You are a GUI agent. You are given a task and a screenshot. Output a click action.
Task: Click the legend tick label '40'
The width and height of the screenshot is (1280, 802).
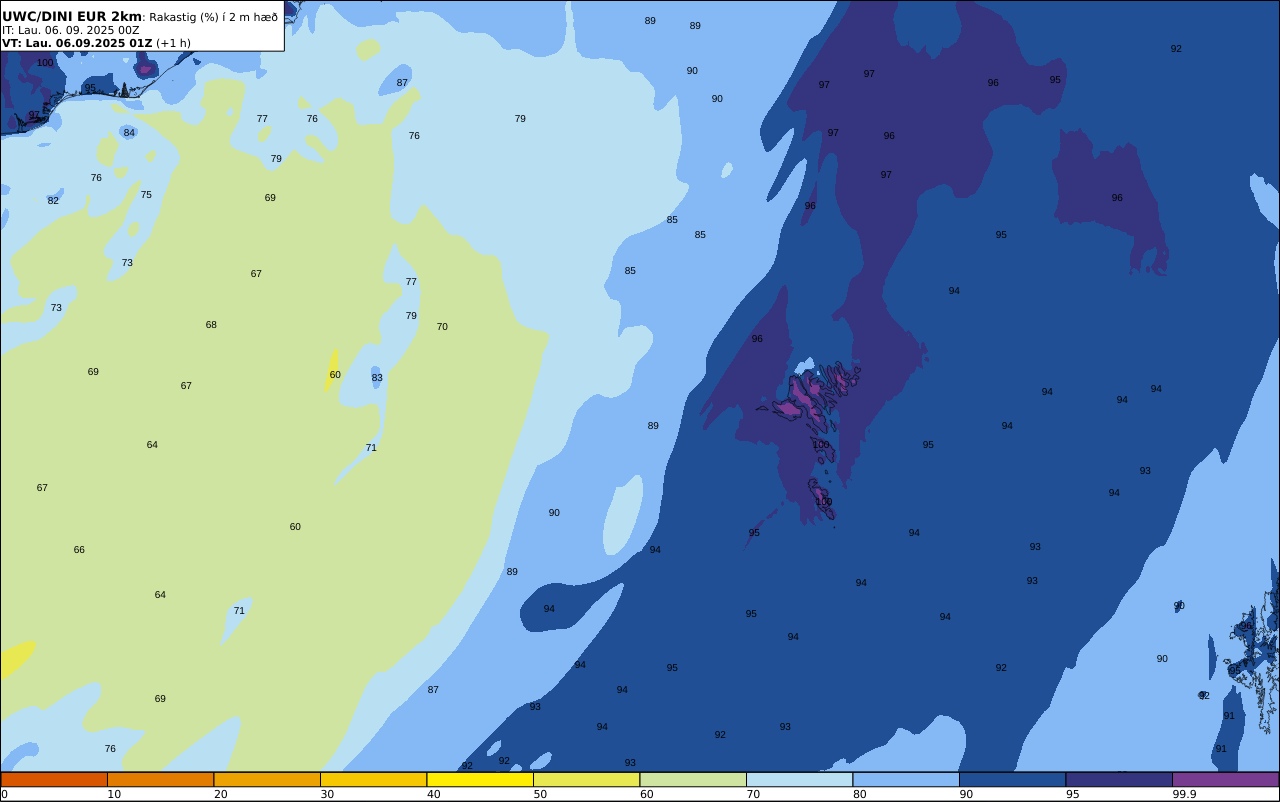point(433,794)
